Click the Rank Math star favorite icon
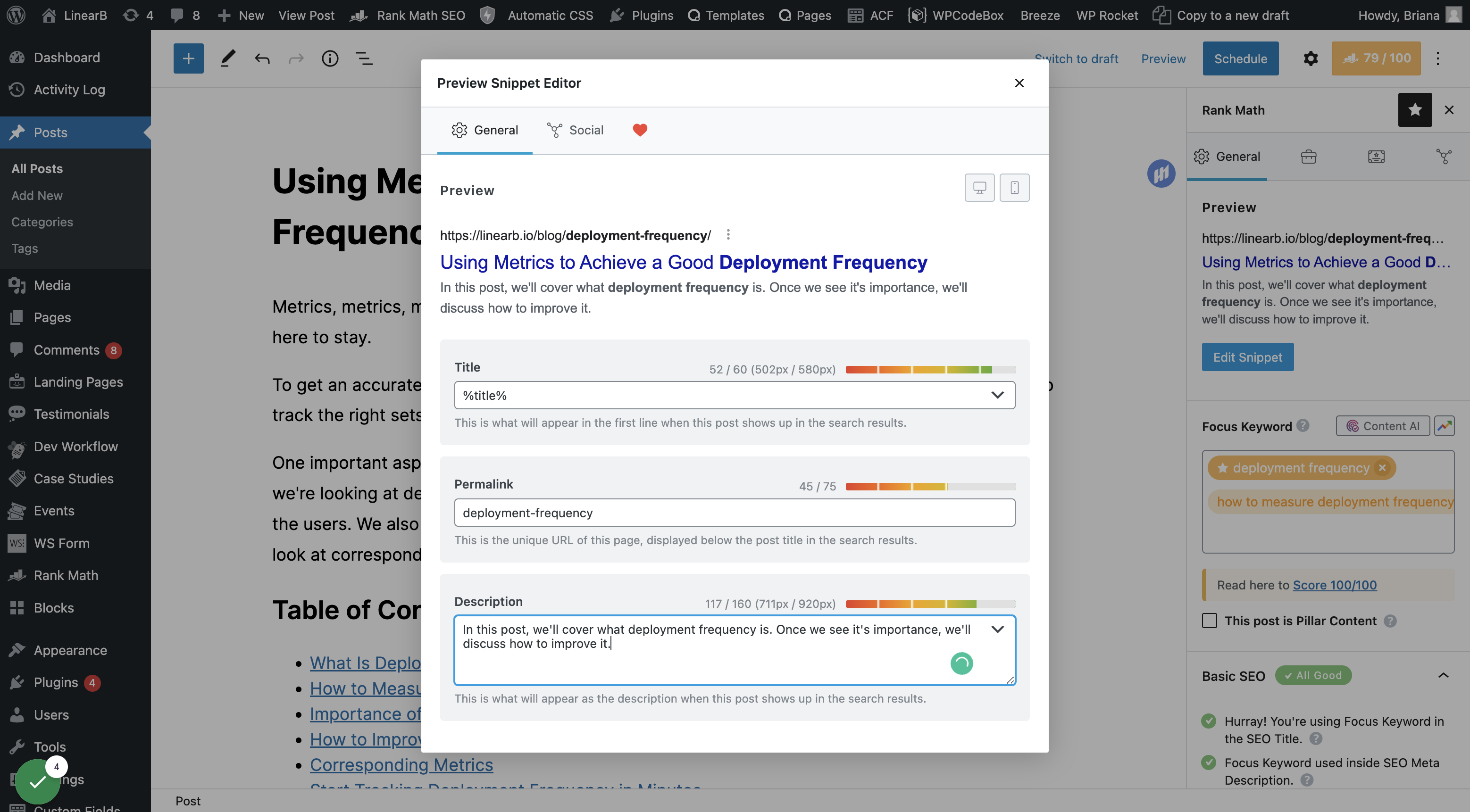The height and width of the screenshot is (812, 1470). click(x=1415, y=109)
